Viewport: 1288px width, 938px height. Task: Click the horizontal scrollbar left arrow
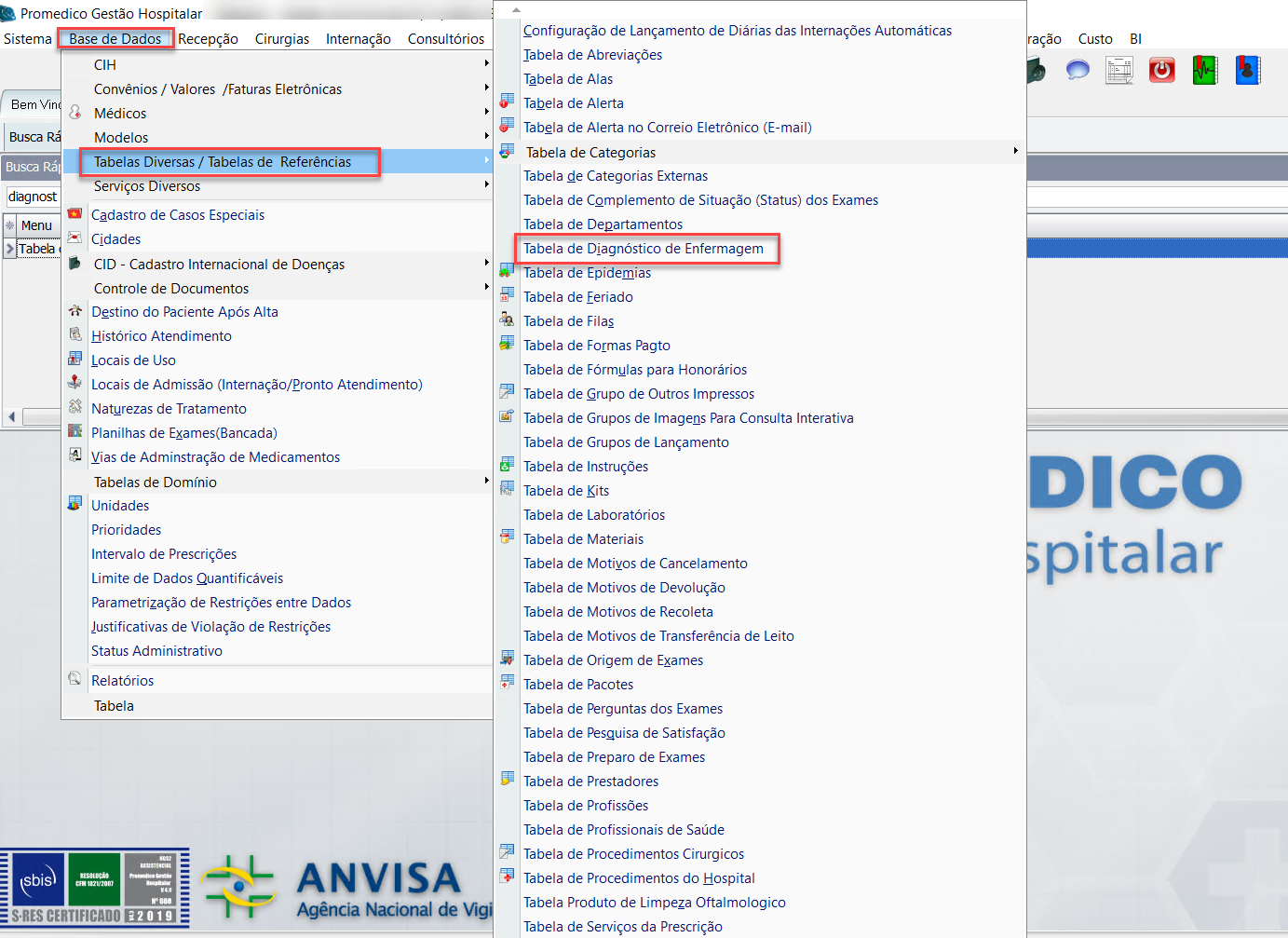pyautogui.click(x=11, y=417)
